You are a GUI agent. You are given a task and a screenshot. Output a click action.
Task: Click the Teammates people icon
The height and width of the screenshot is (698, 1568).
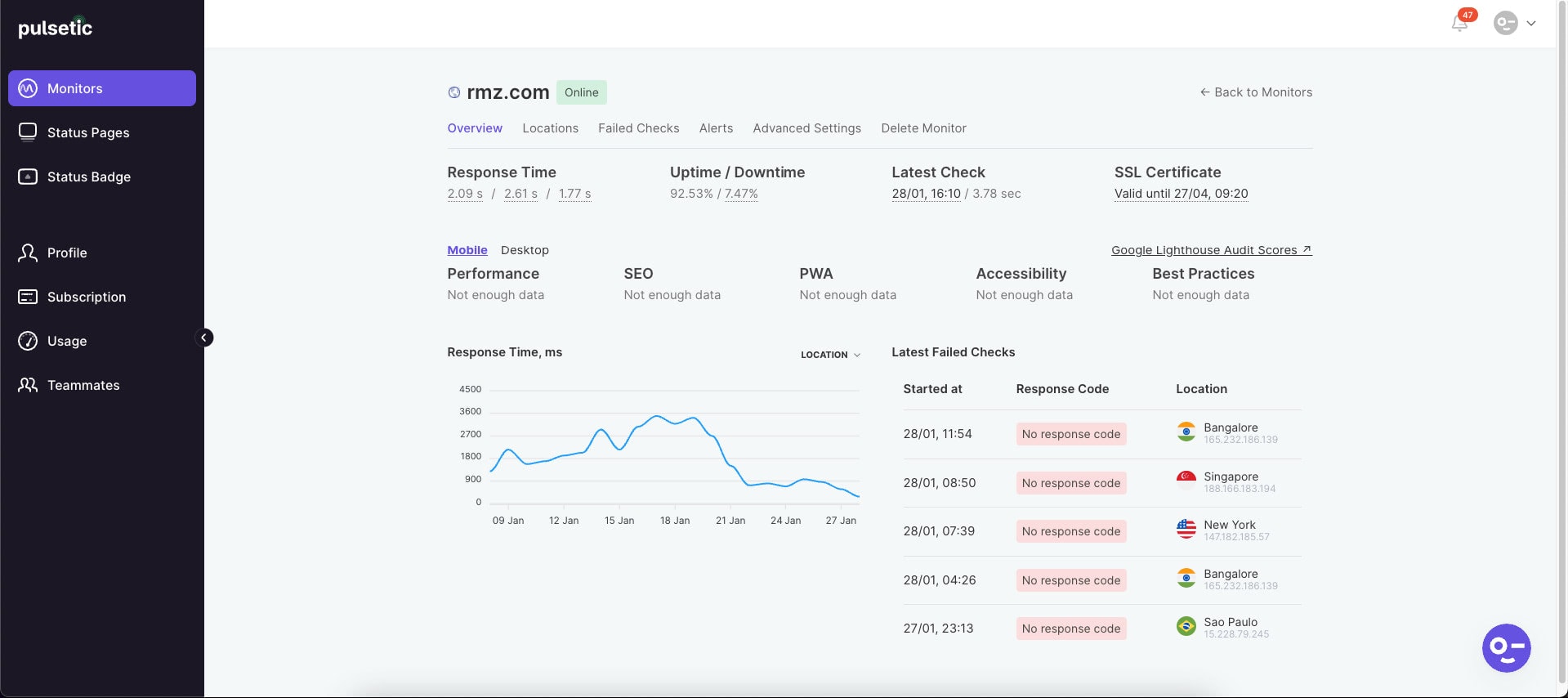coord(28,385)
